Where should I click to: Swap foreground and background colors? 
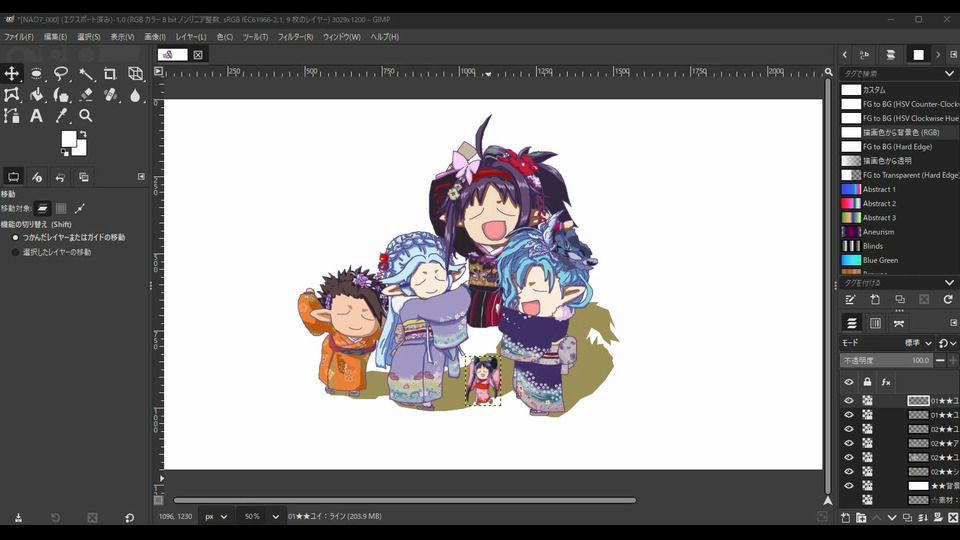click(x=83, y=133)
